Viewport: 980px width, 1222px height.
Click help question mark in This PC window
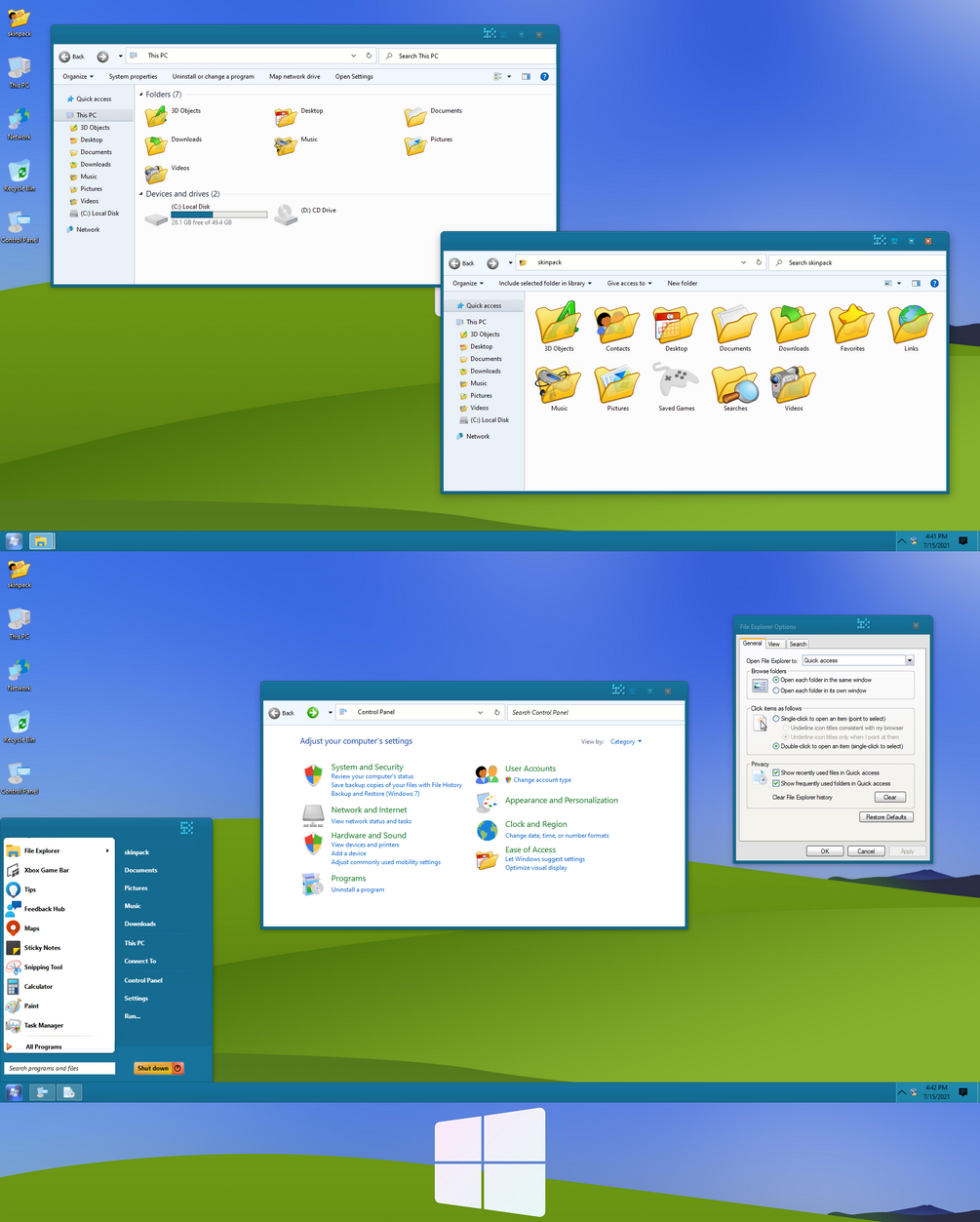pos(545,76)
